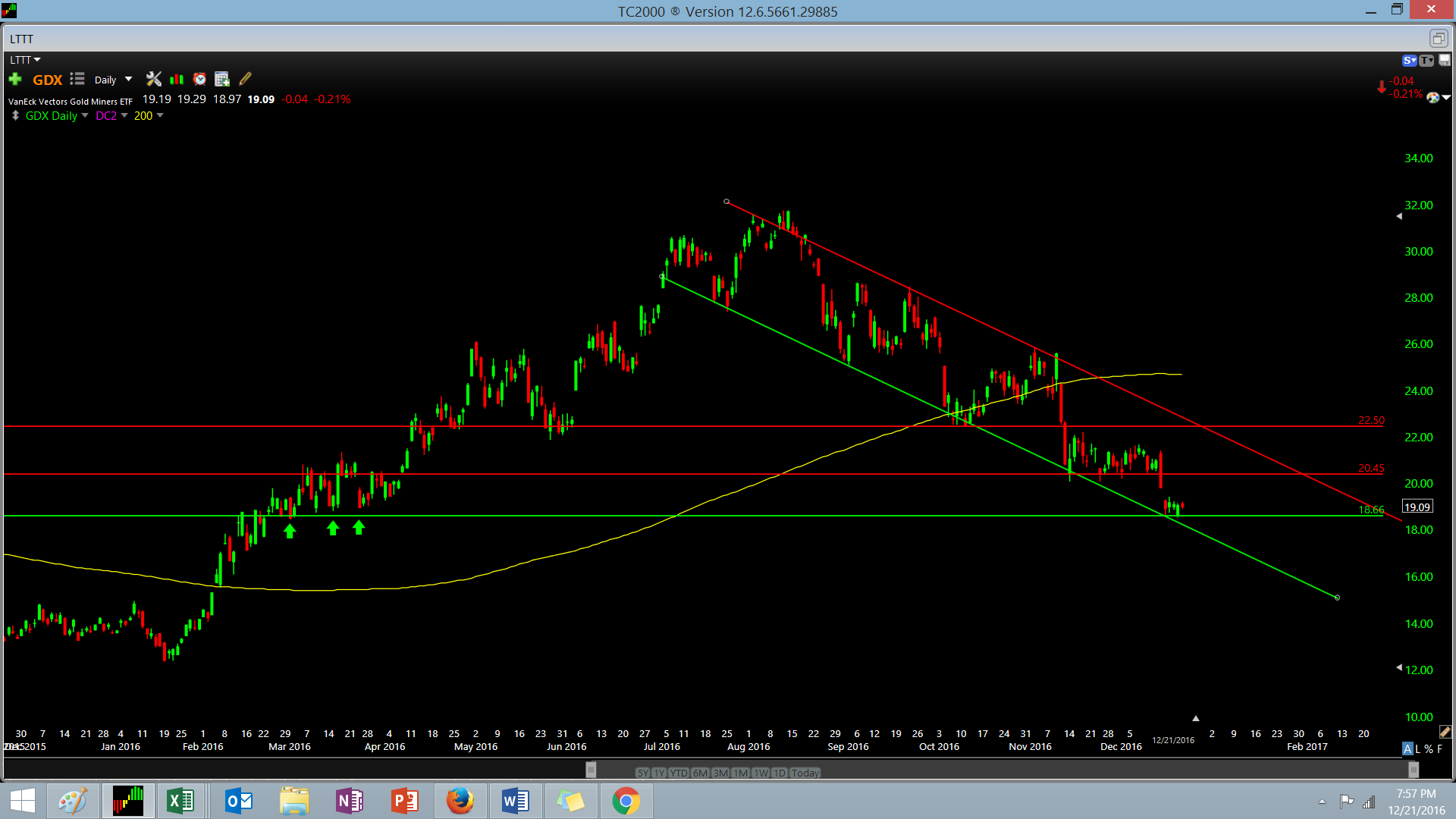Click the calendar with plus icon
Image resolution: width=1456 pixels, height=819 pixels.
tap(222, 79)
